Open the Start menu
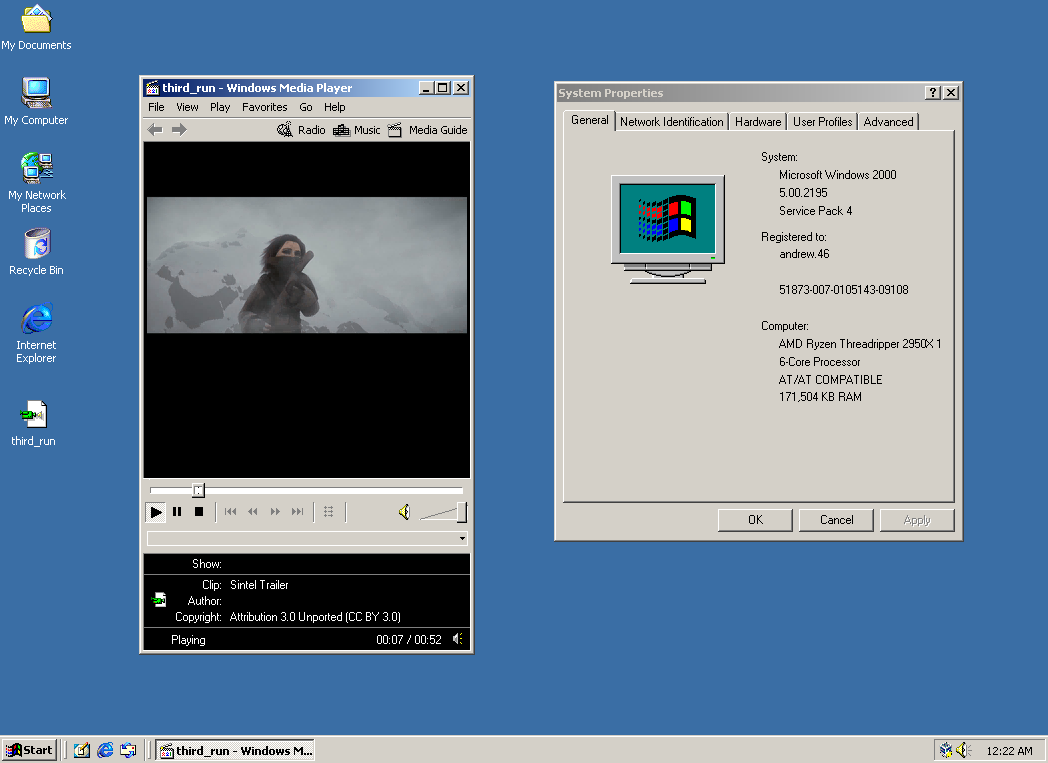1048x763 pixels. click(29, 750)
